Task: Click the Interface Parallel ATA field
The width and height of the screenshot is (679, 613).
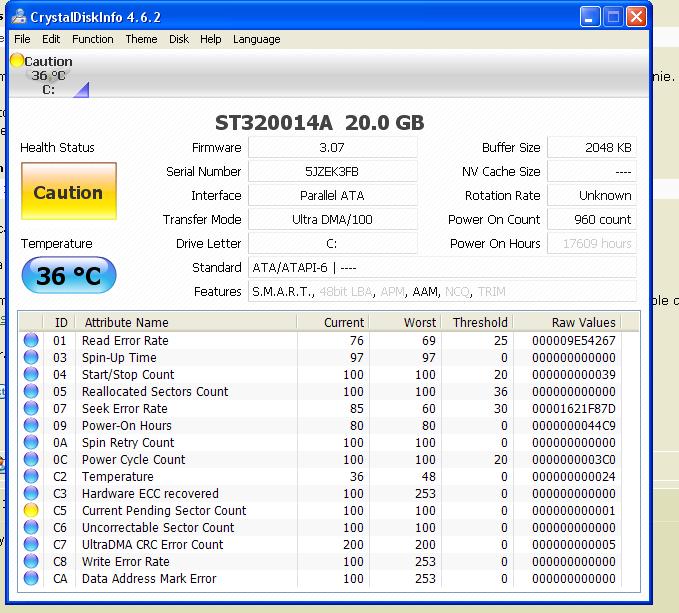Action: (x=332, y=196)
